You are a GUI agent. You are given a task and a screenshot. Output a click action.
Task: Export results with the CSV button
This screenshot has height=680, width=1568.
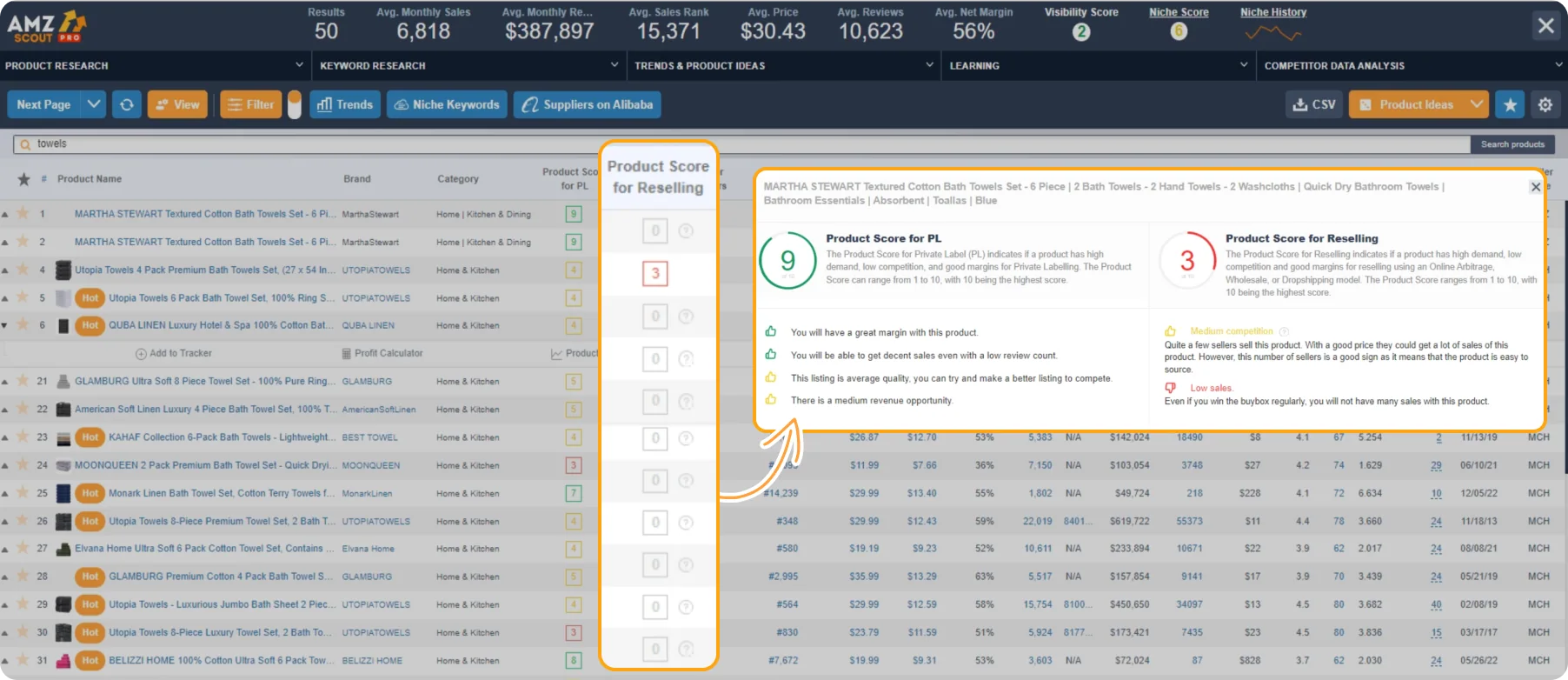[x=1314, y=104]
